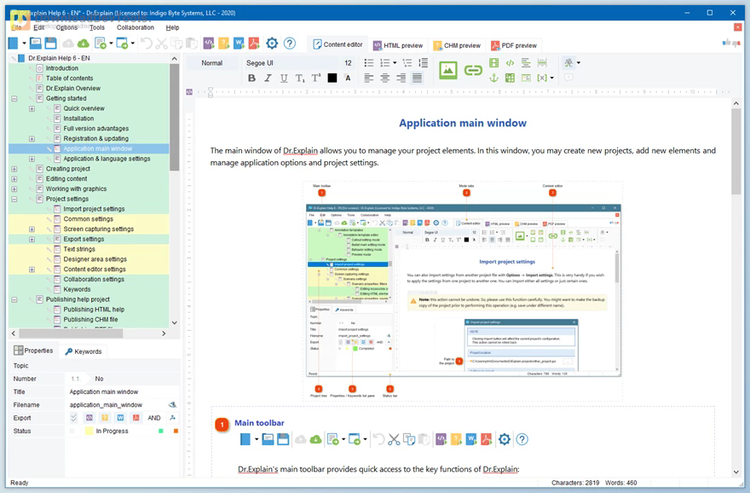750x493 pixels.
Task: Click the Insert table grid icon
Action: point(510,77)
